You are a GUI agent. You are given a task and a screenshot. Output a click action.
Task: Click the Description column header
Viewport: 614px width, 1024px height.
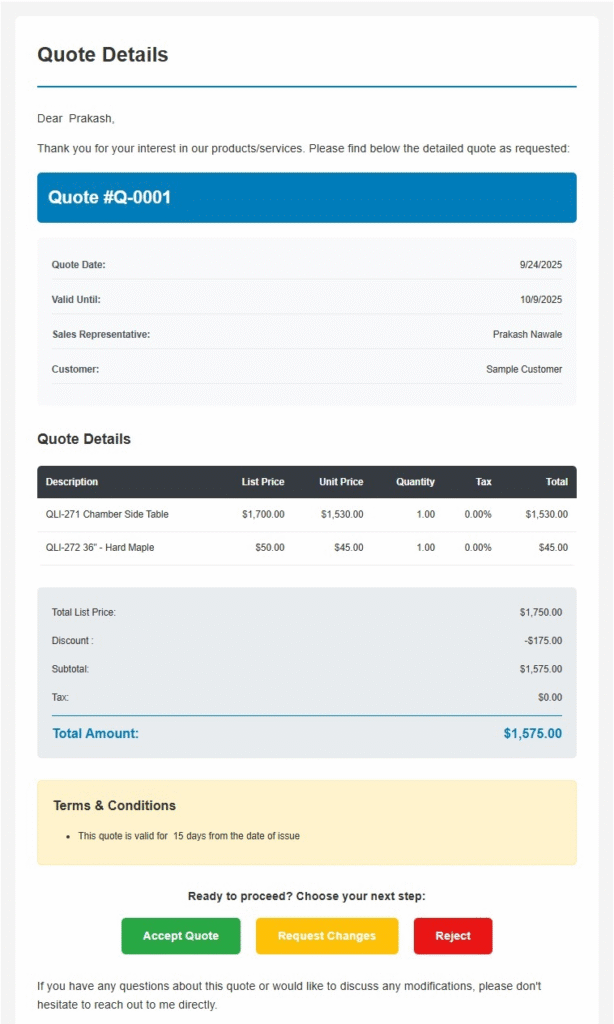72,482
